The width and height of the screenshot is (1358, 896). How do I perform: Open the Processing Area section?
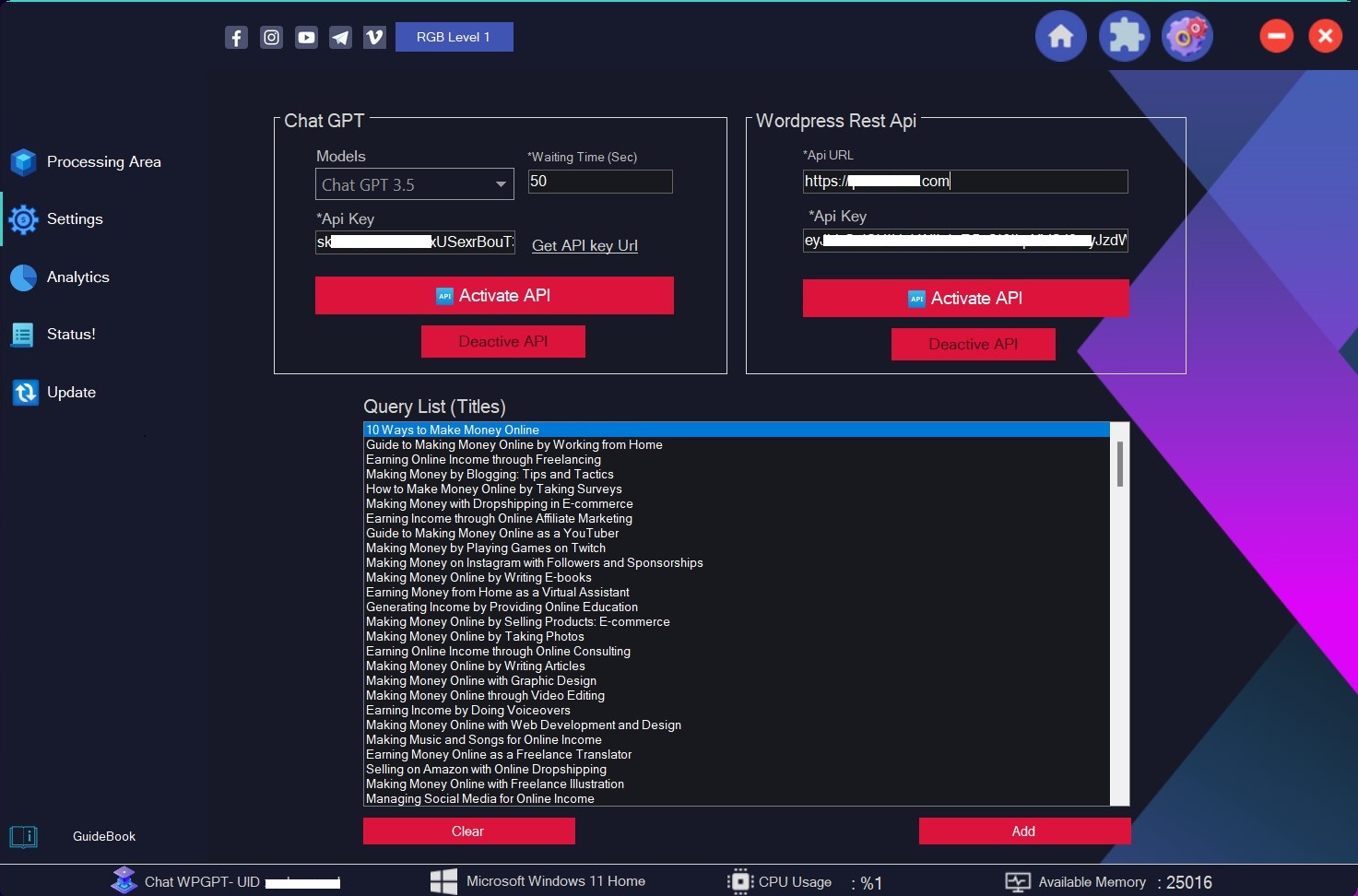coord(104,162)
